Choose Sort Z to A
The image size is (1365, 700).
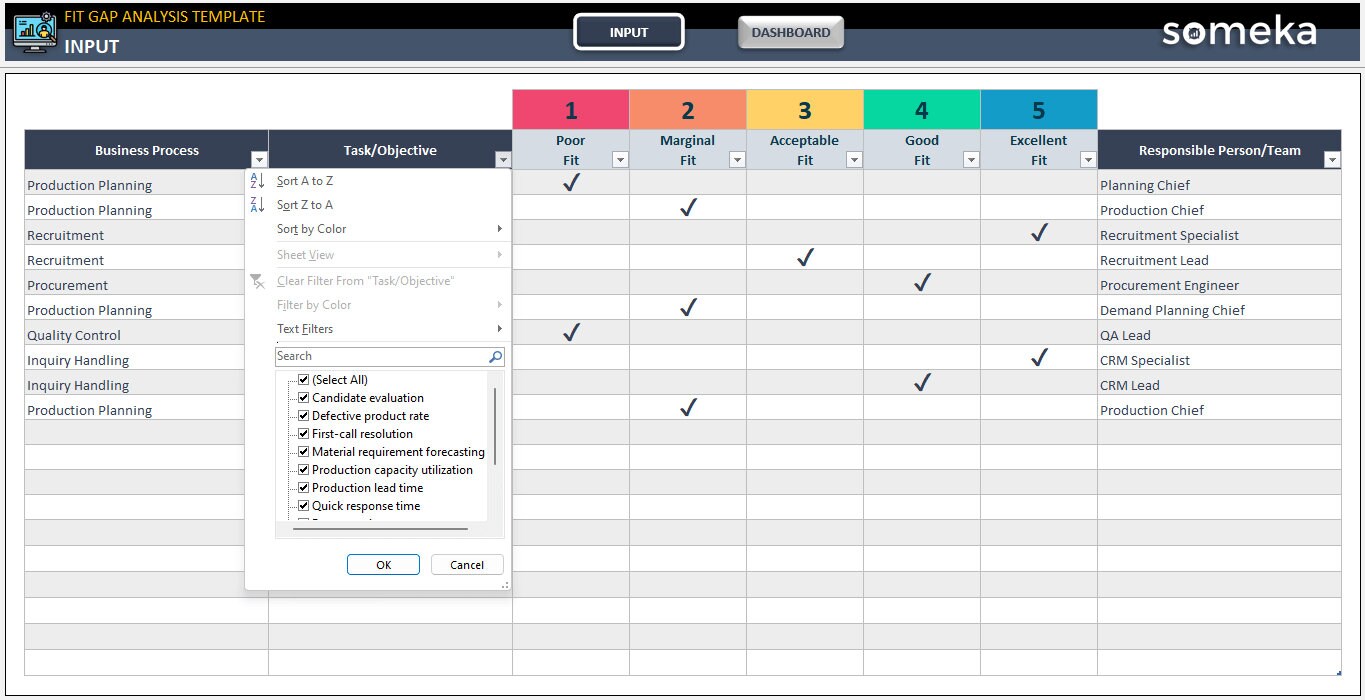[x=378, y=205]
